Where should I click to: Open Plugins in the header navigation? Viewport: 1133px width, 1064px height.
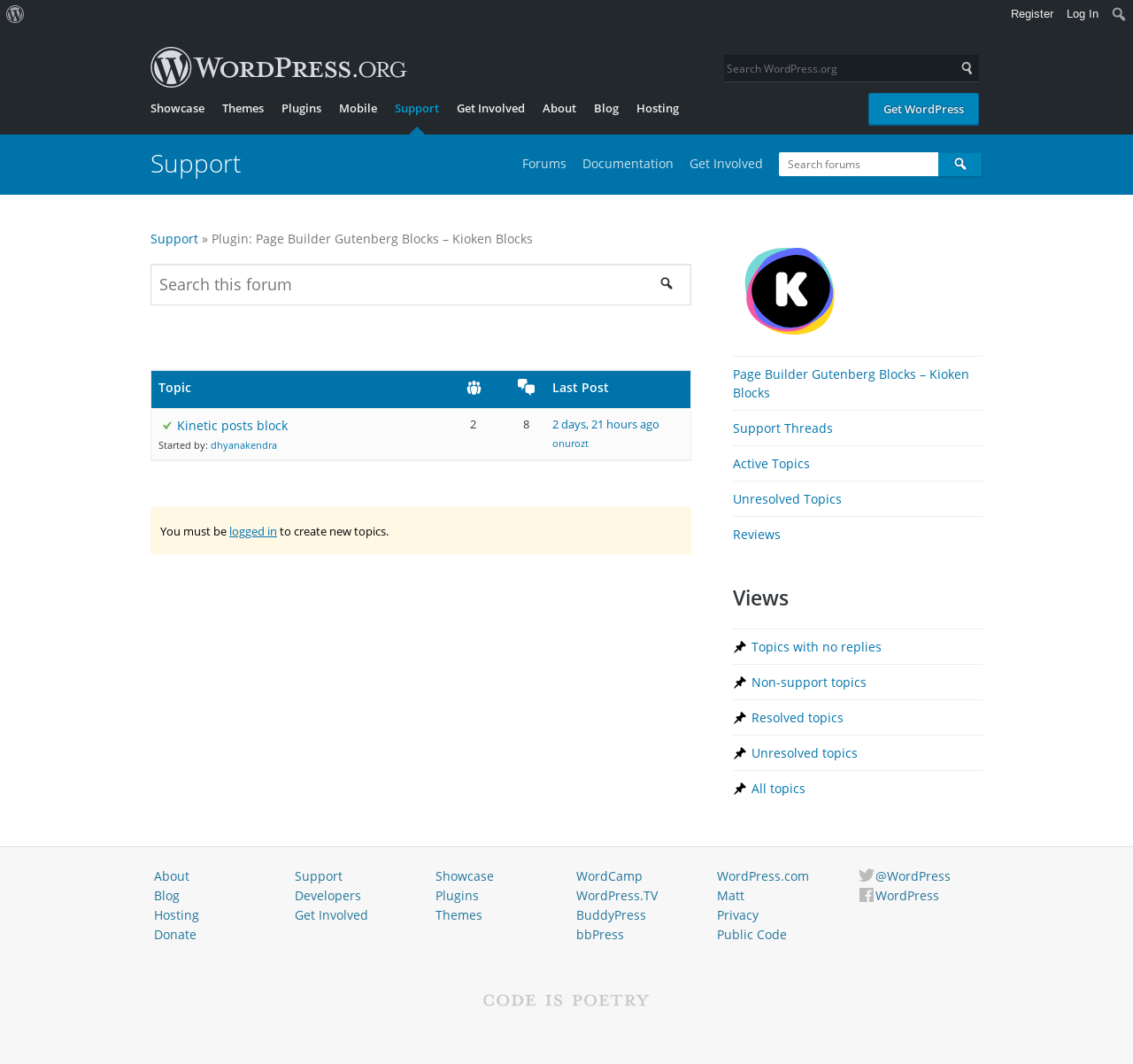click(x=301, y=108)
